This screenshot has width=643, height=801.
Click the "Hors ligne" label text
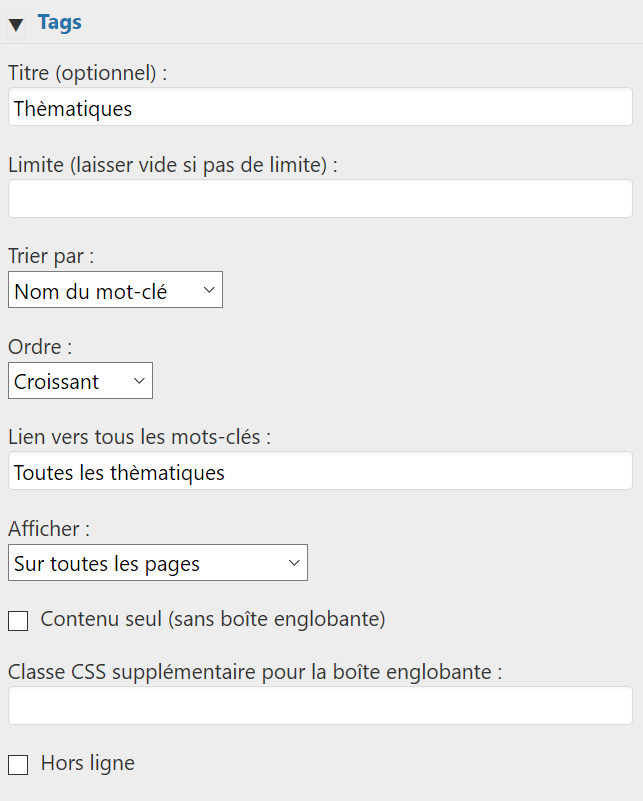point(88,763)
